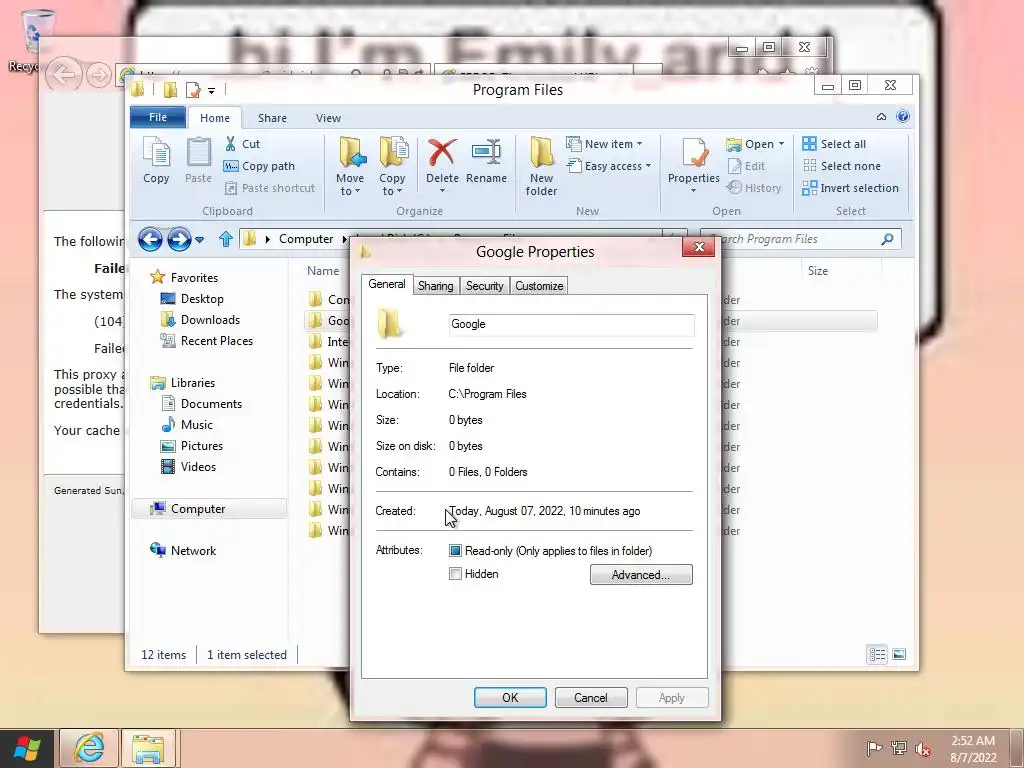Go back with Explorer back arrow

(x=150, y=239)
